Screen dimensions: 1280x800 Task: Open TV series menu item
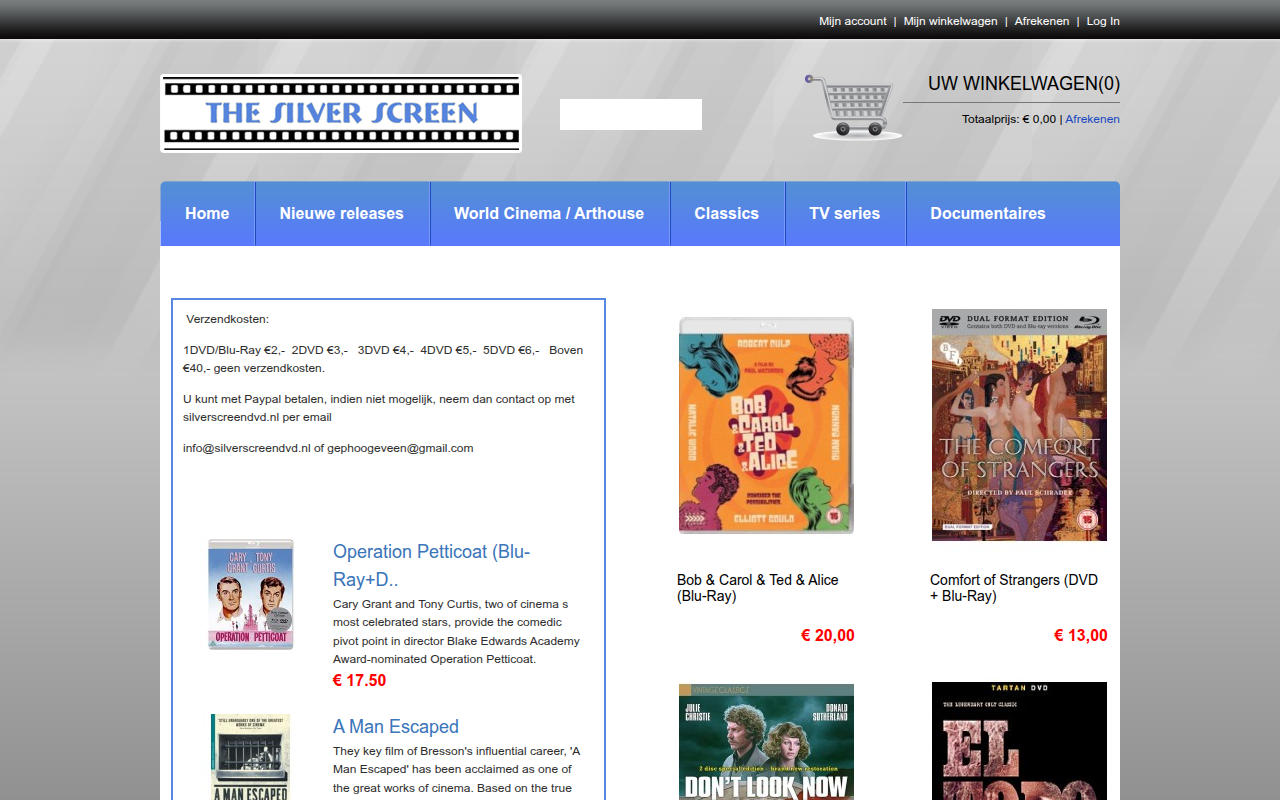[x=845, y=213]
